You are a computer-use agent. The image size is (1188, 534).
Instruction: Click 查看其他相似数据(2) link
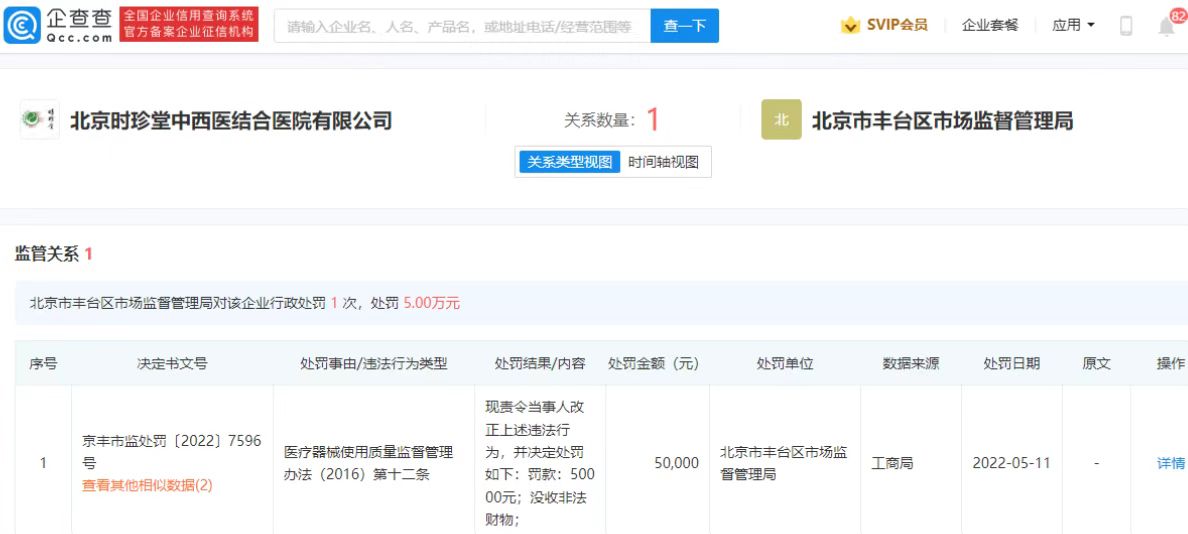147,486
